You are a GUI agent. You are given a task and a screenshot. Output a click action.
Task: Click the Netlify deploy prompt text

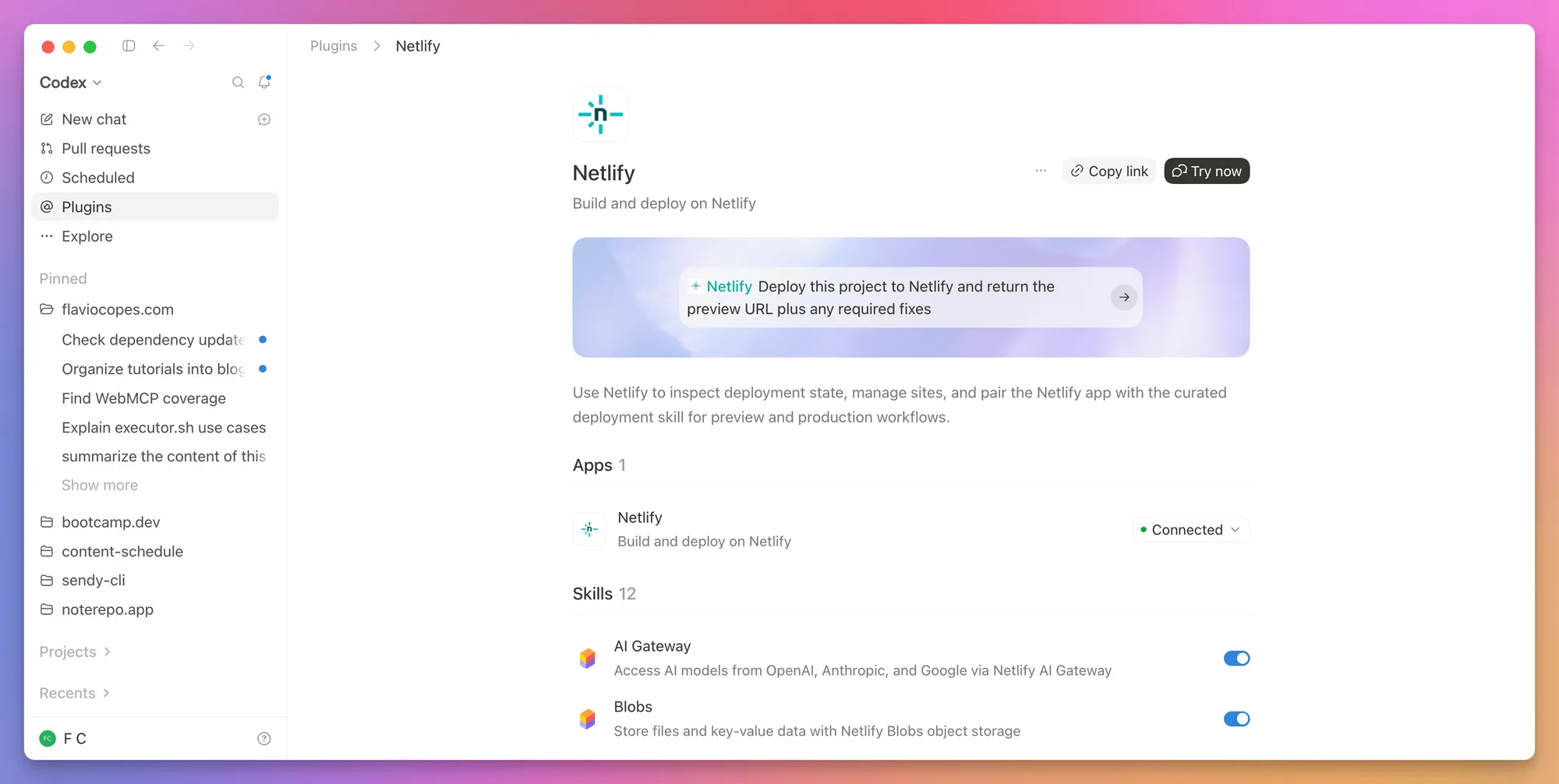pos(871,298)
